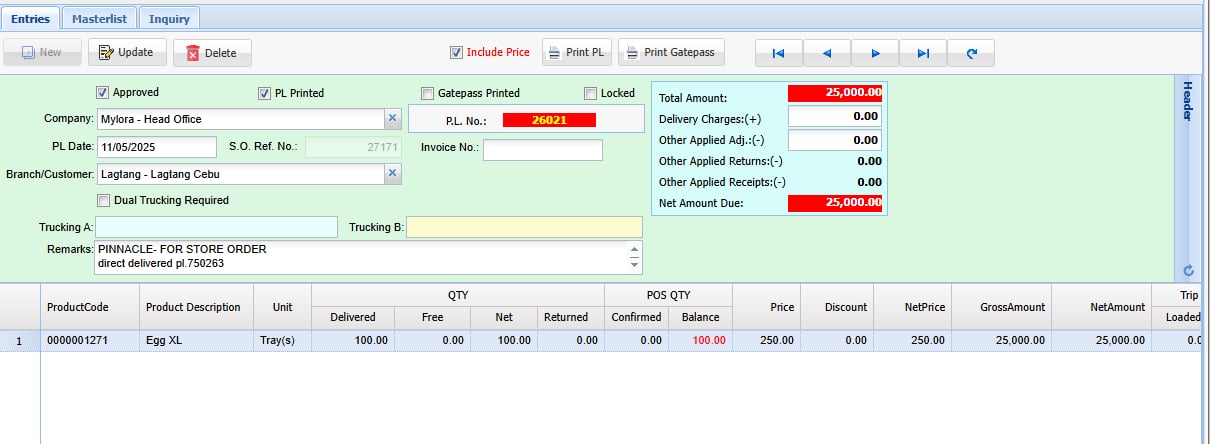
Task: Toggle the Include Price checkbox
Action: (x=457, y=53)
